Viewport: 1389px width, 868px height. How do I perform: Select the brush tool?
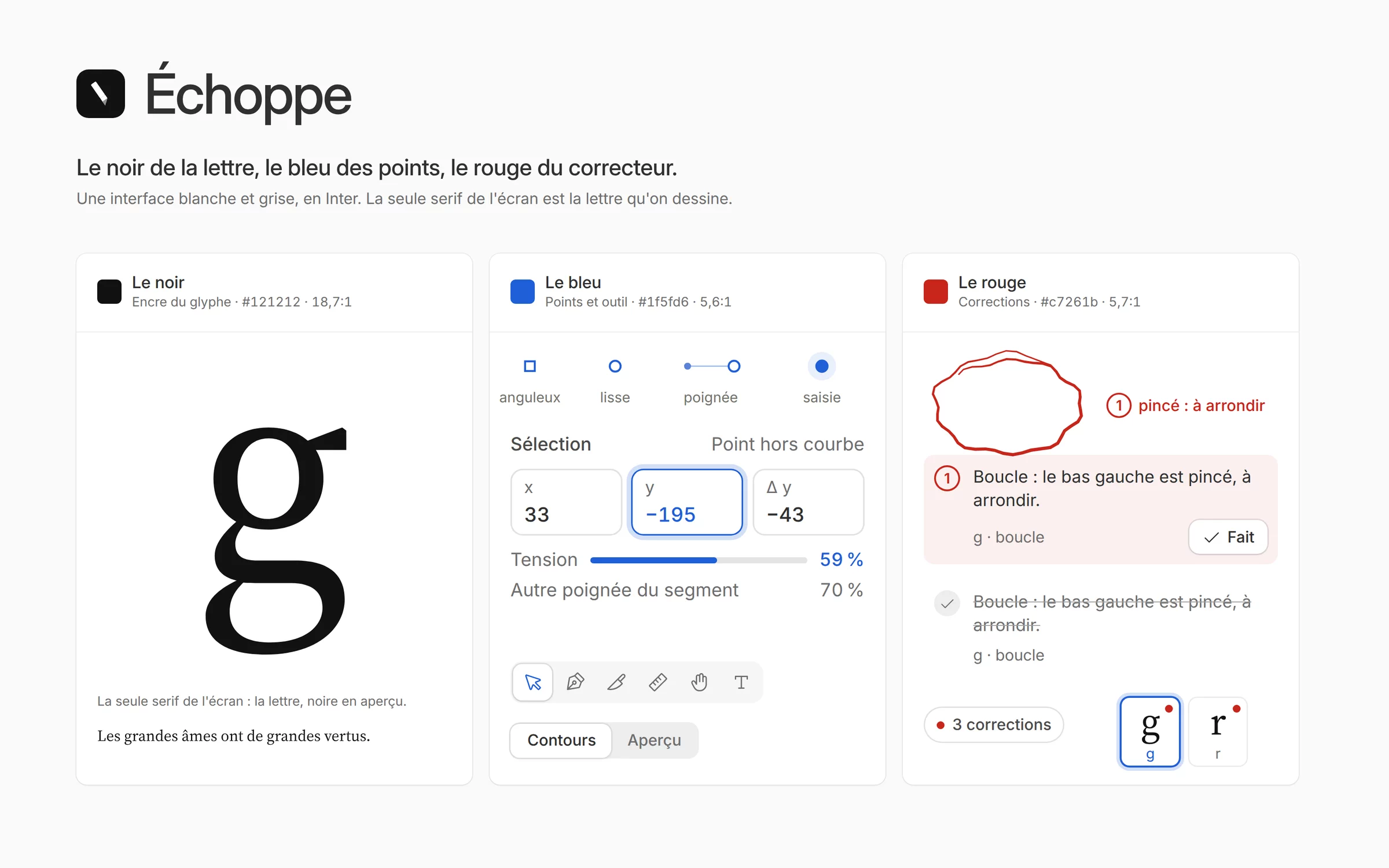(x=616, y=682)
